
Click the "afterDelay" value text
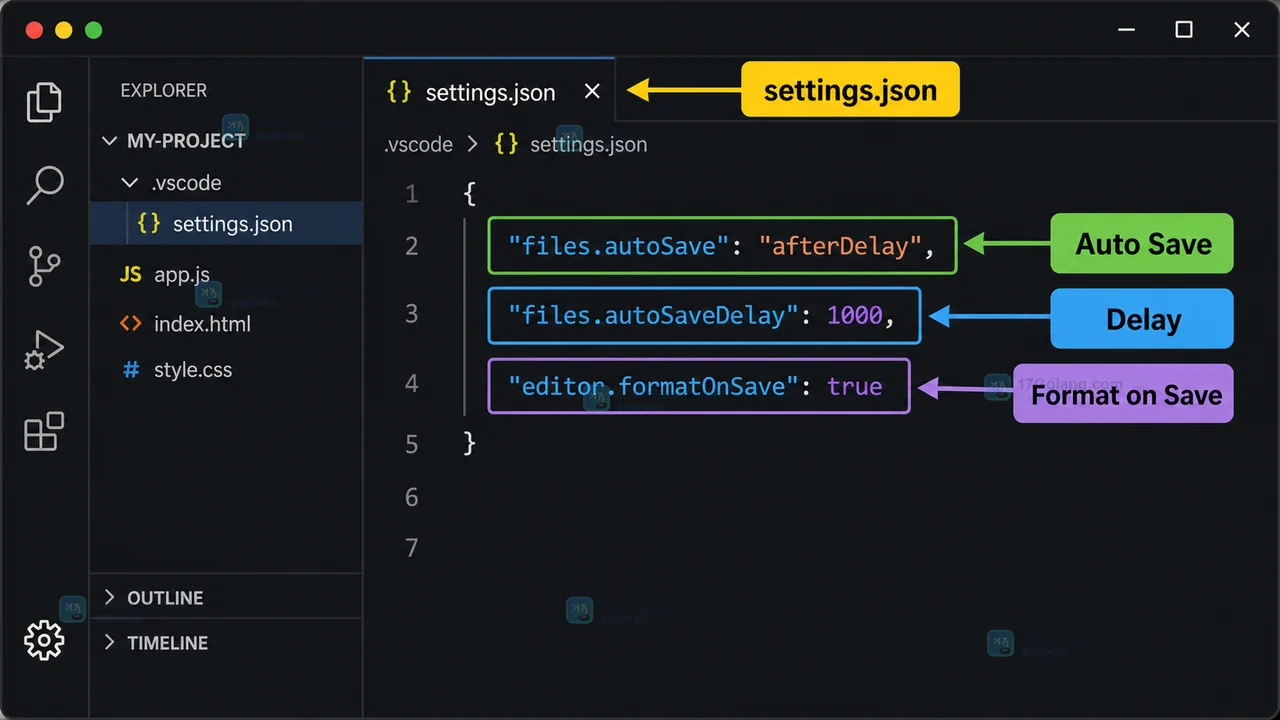tap(840, 245)
